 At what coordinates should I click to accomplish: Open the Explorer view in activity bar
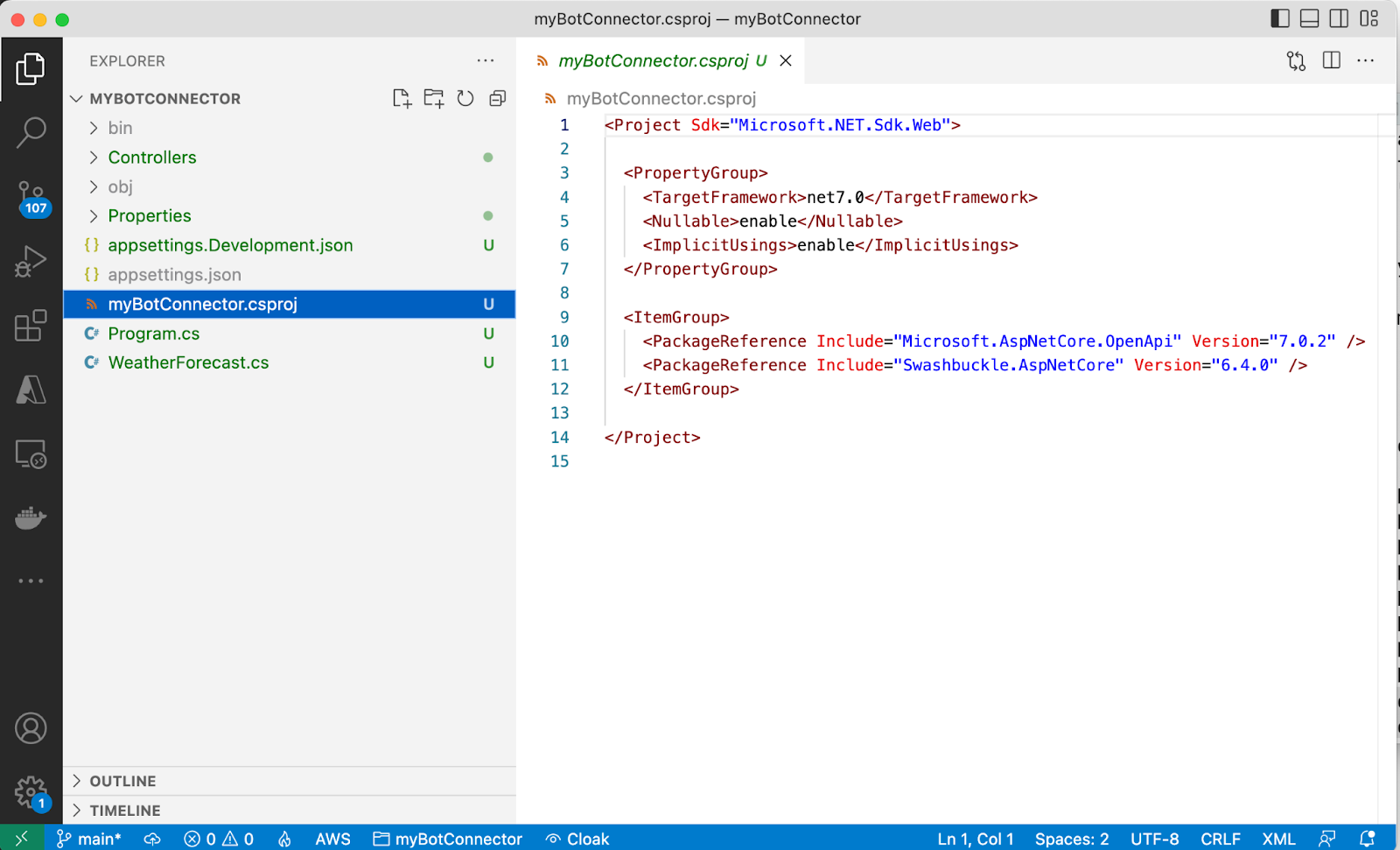click(x=31, y=68)
